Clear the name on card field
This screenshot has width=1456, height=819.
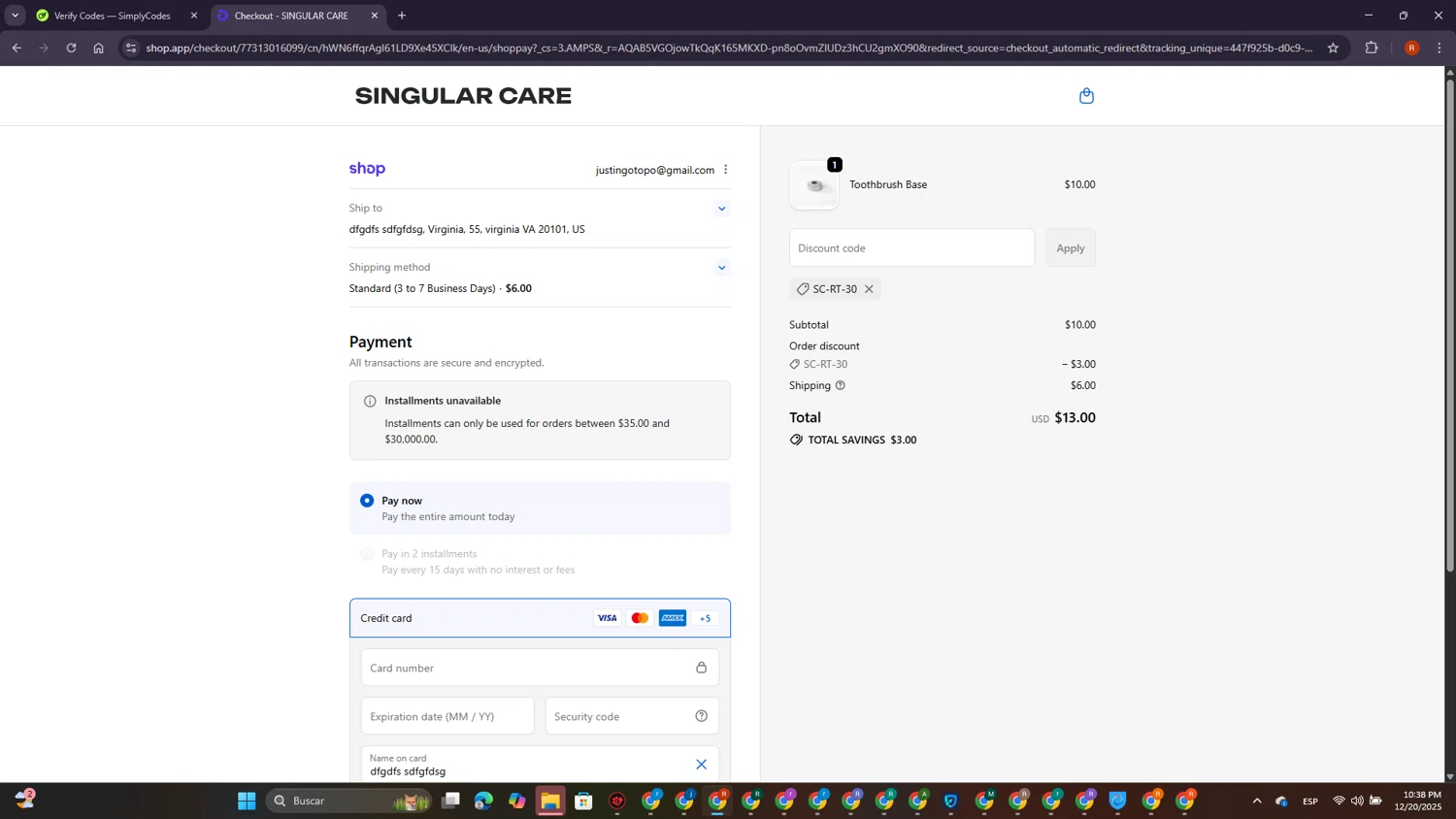click(x=701, y=765)
